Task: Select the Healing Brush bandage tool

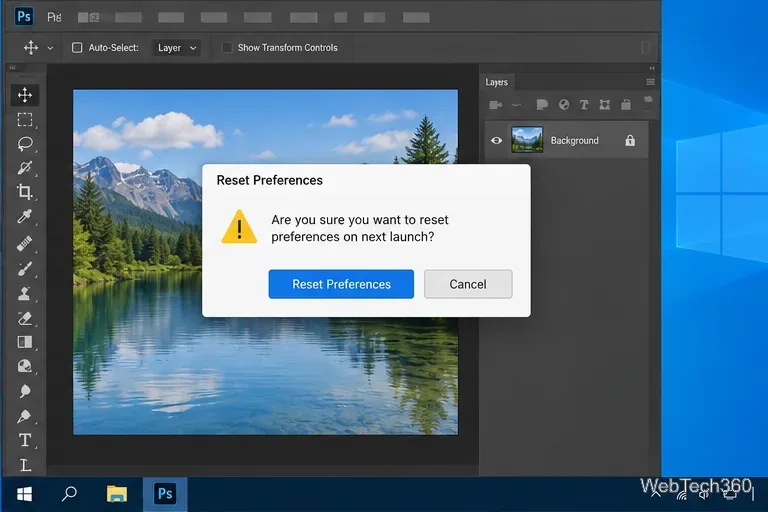Action: tap(25, 243)
